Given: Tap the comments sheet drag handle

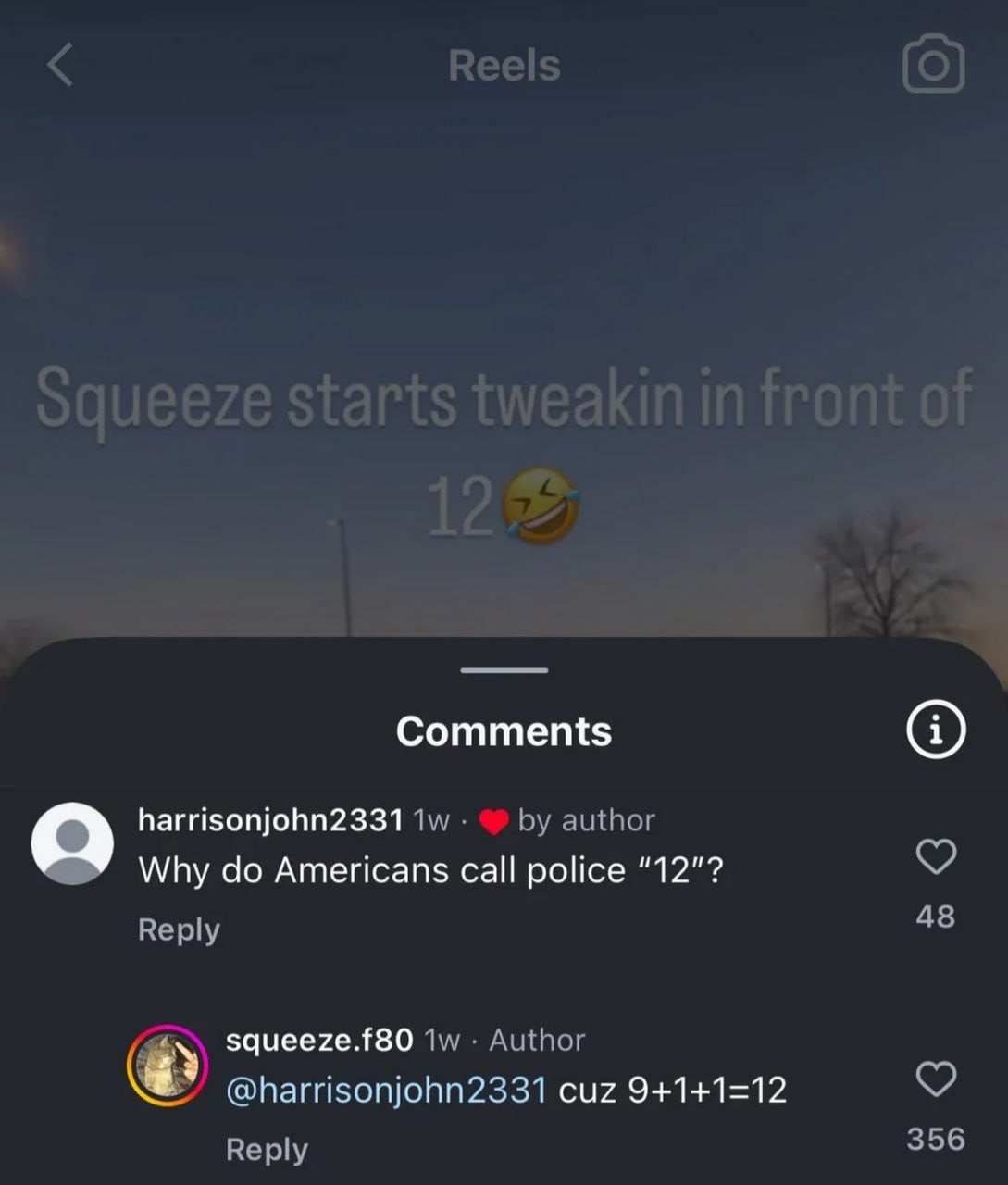Looking at the screenshot, I should 504,670.
